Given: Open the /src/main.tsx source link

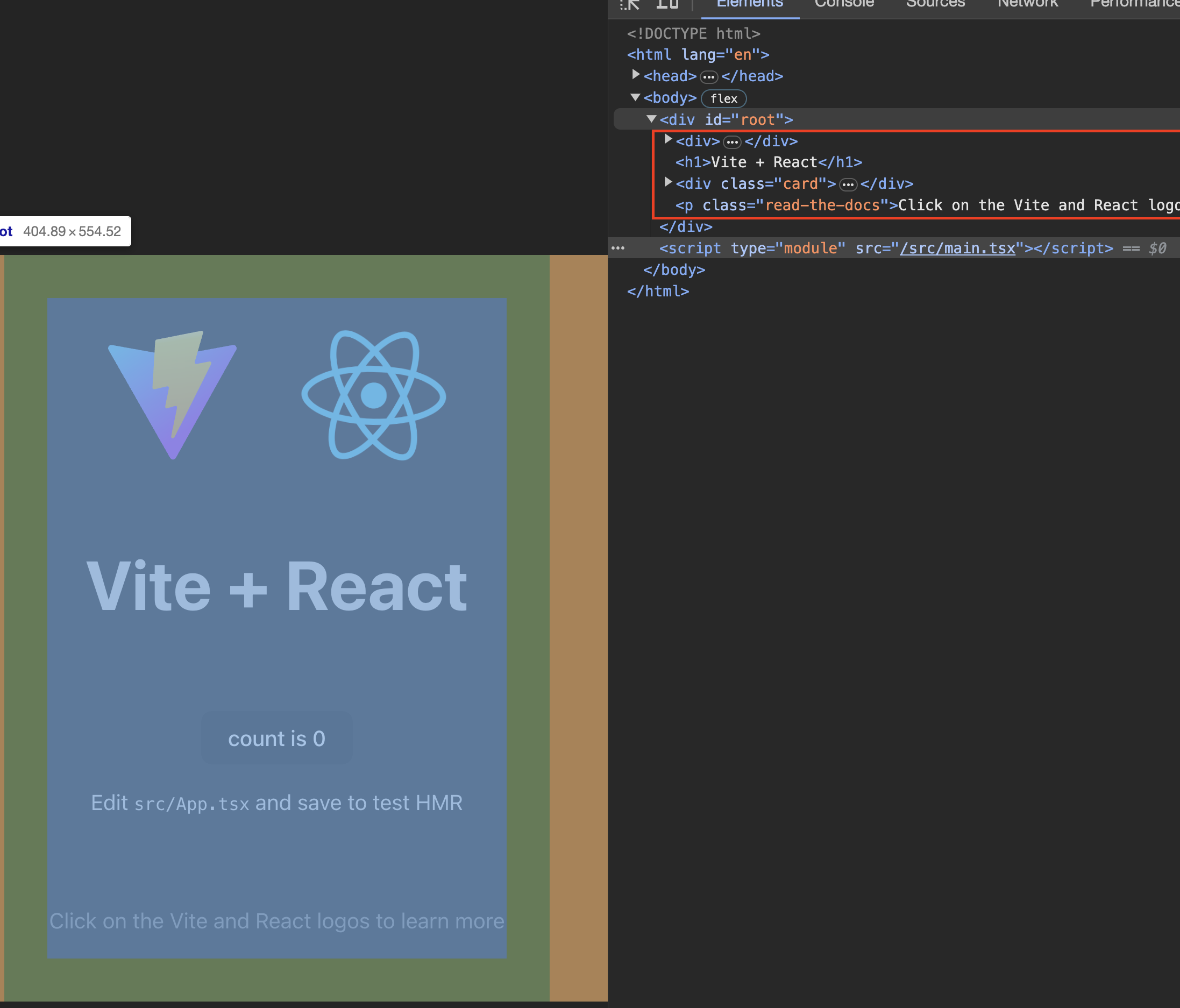Looking at the screenshot, I should click(x=957, y=249).
